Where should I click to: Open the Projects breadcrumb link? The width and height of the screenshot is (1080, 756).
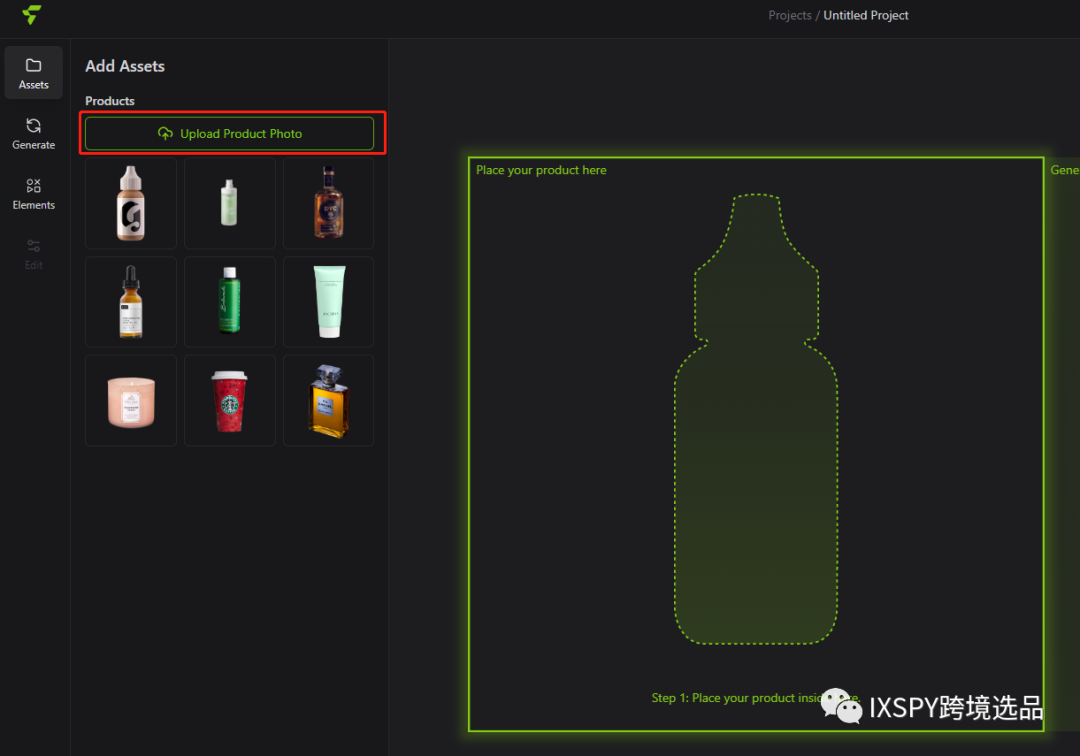789,15
